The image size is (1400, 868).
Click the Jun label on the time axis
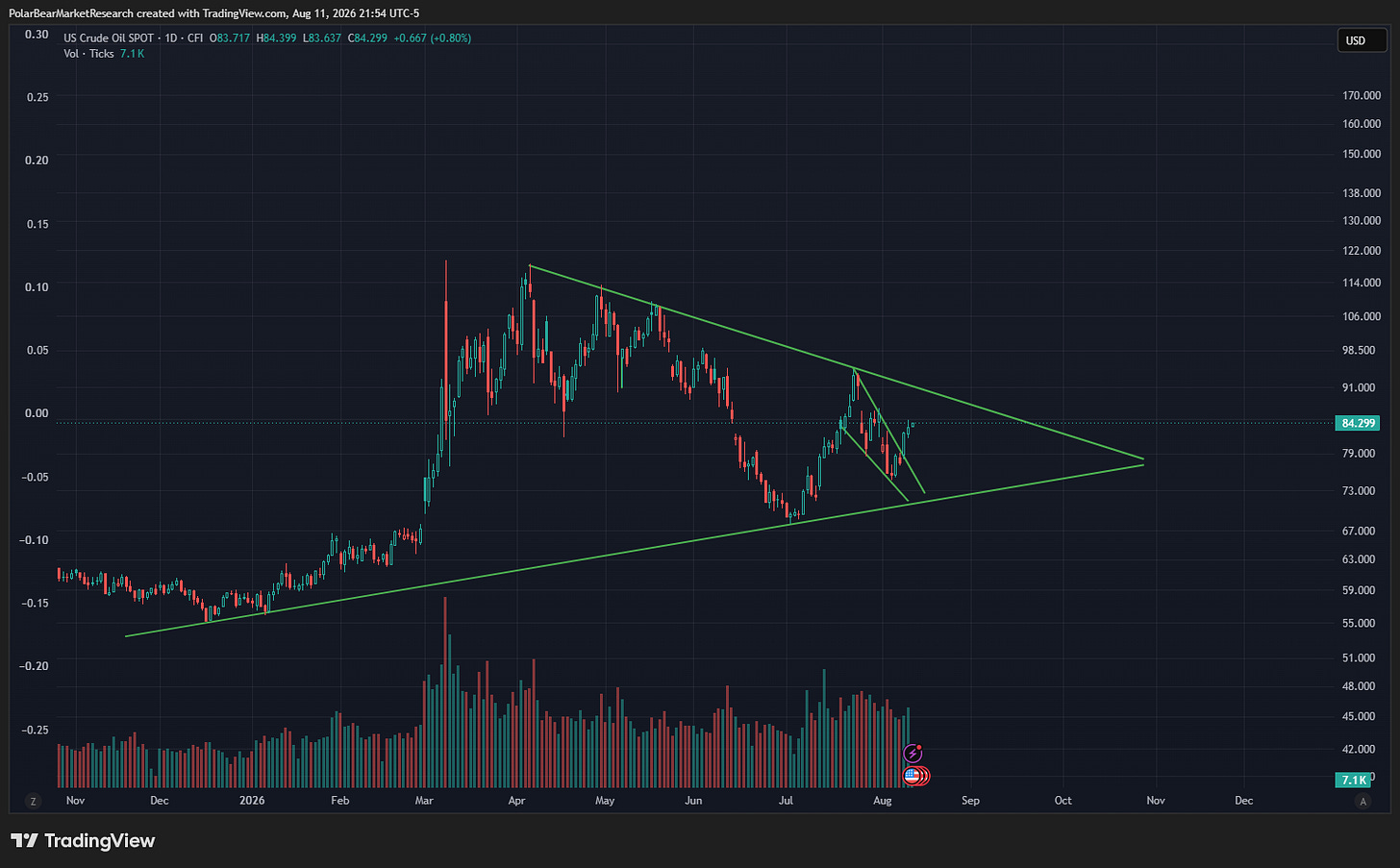click(693, 801)
